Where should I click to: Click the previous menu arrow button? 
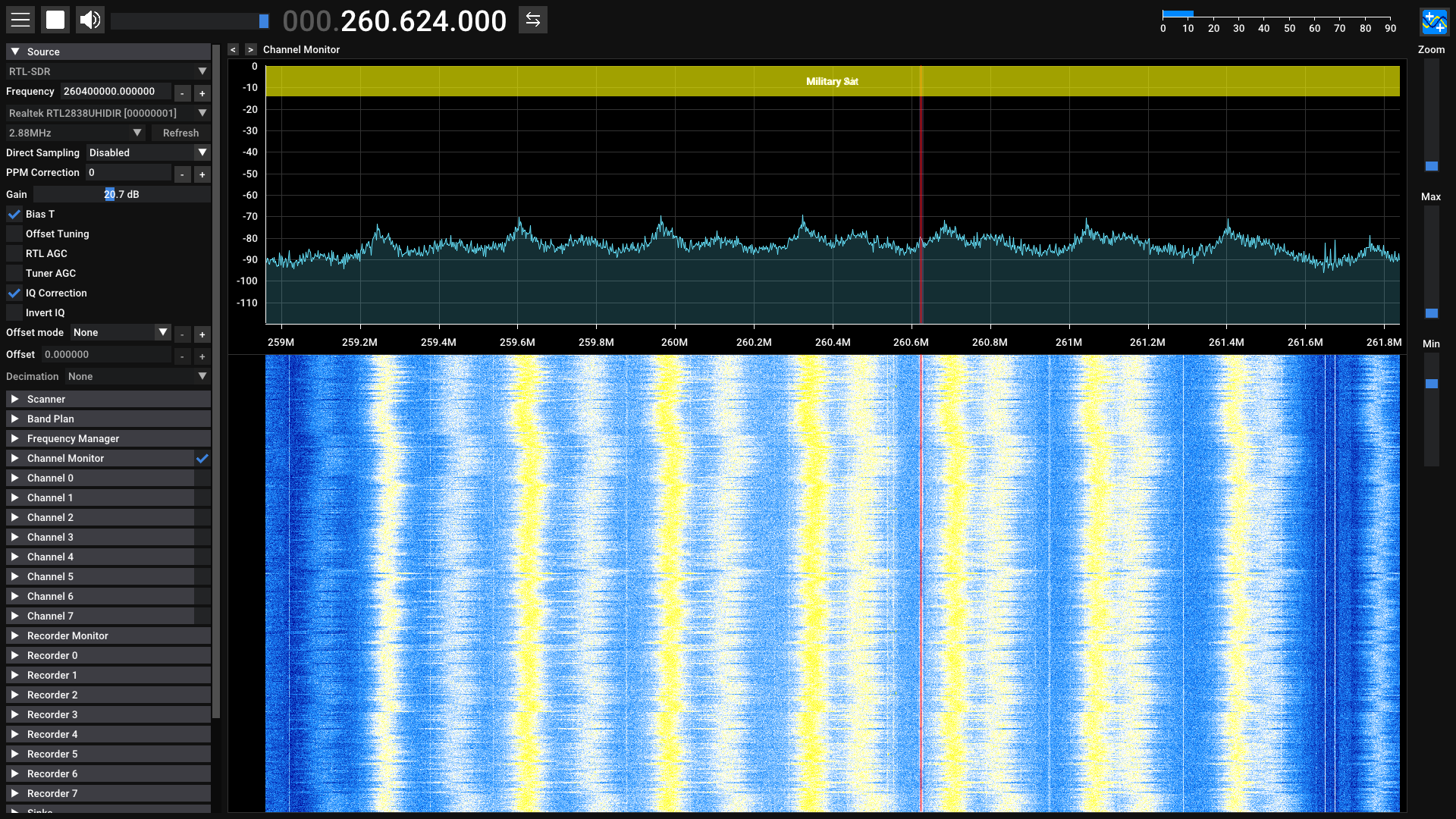[234, 49]
